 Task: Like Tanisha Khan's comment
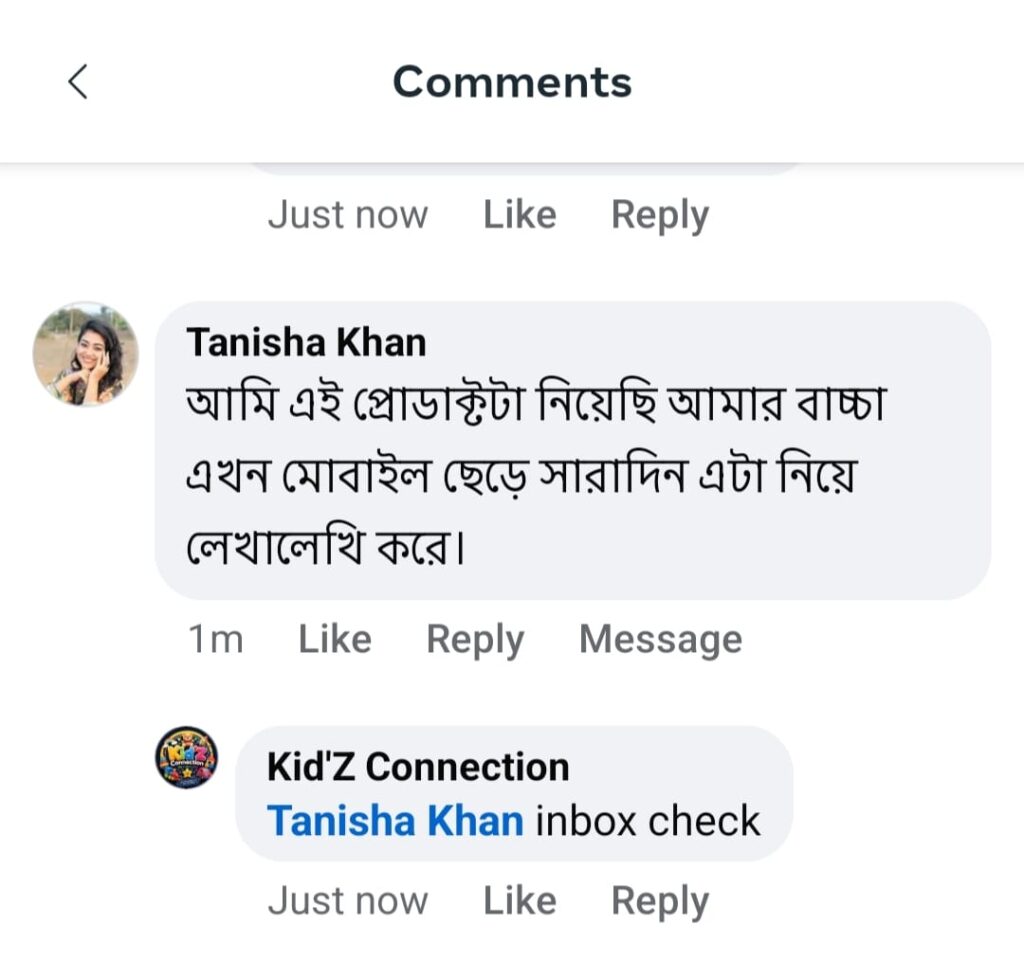[x=335, y=639]
